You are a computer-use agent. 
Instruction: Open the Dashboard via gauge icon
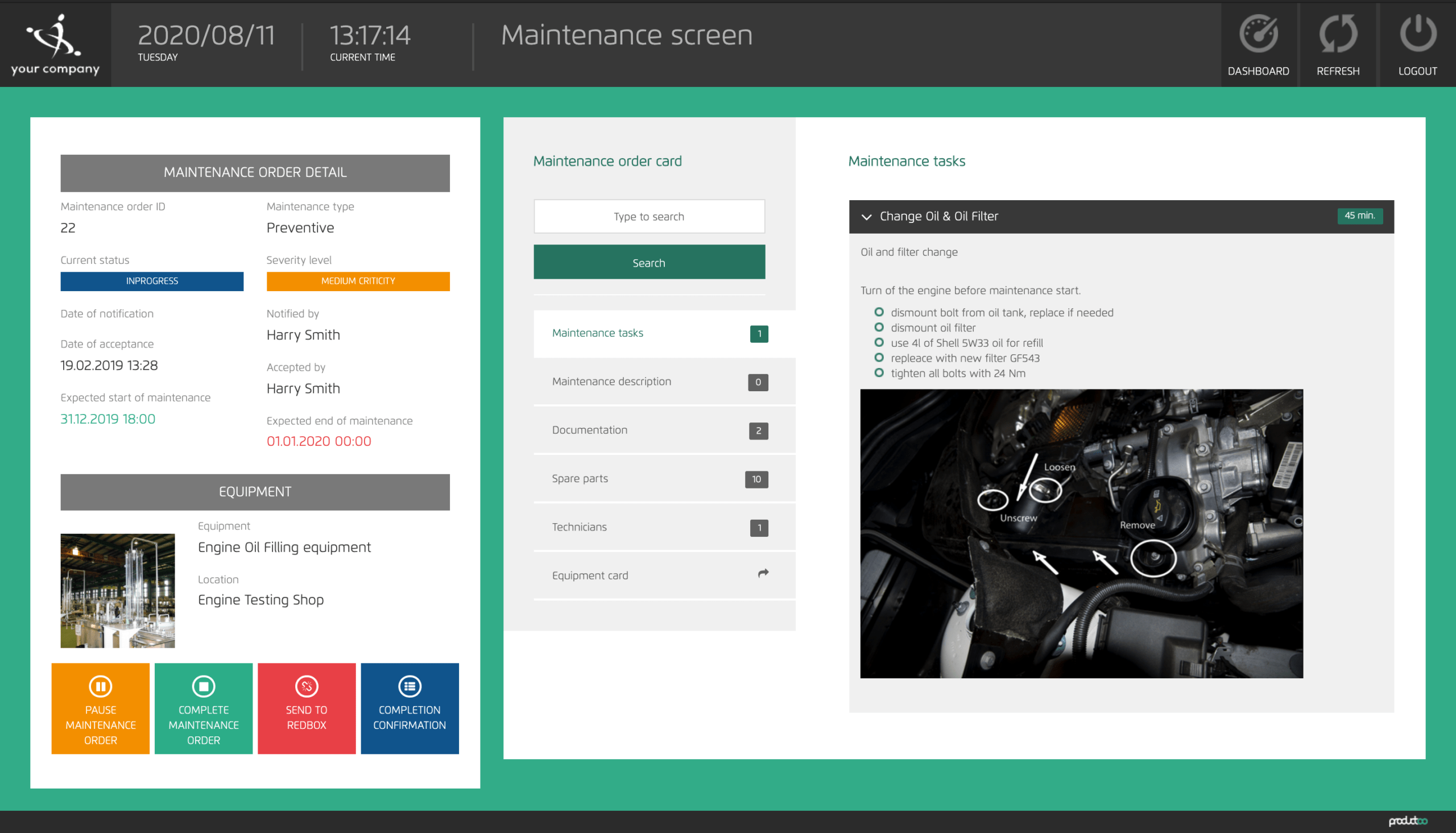point(1259,35)
